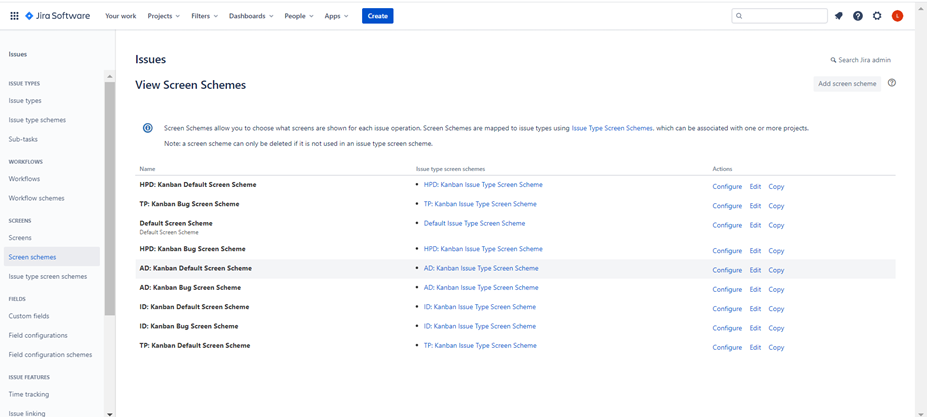Viewport: 927px width, 417px height.
Task: Open AD: Kanban Issue Type Screen Scheme in AD Default row
Action: tap(481, 268)
